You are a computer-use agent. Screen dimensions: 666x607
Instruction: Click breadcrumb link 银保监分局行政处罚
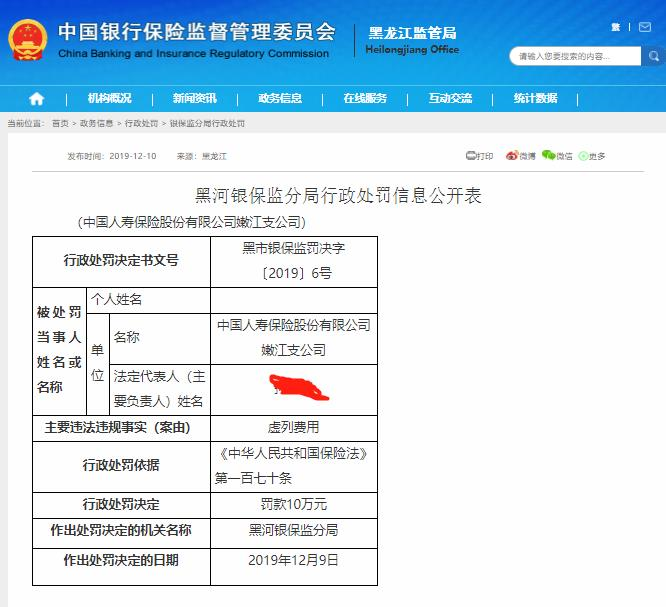click(x=207, y=124)
